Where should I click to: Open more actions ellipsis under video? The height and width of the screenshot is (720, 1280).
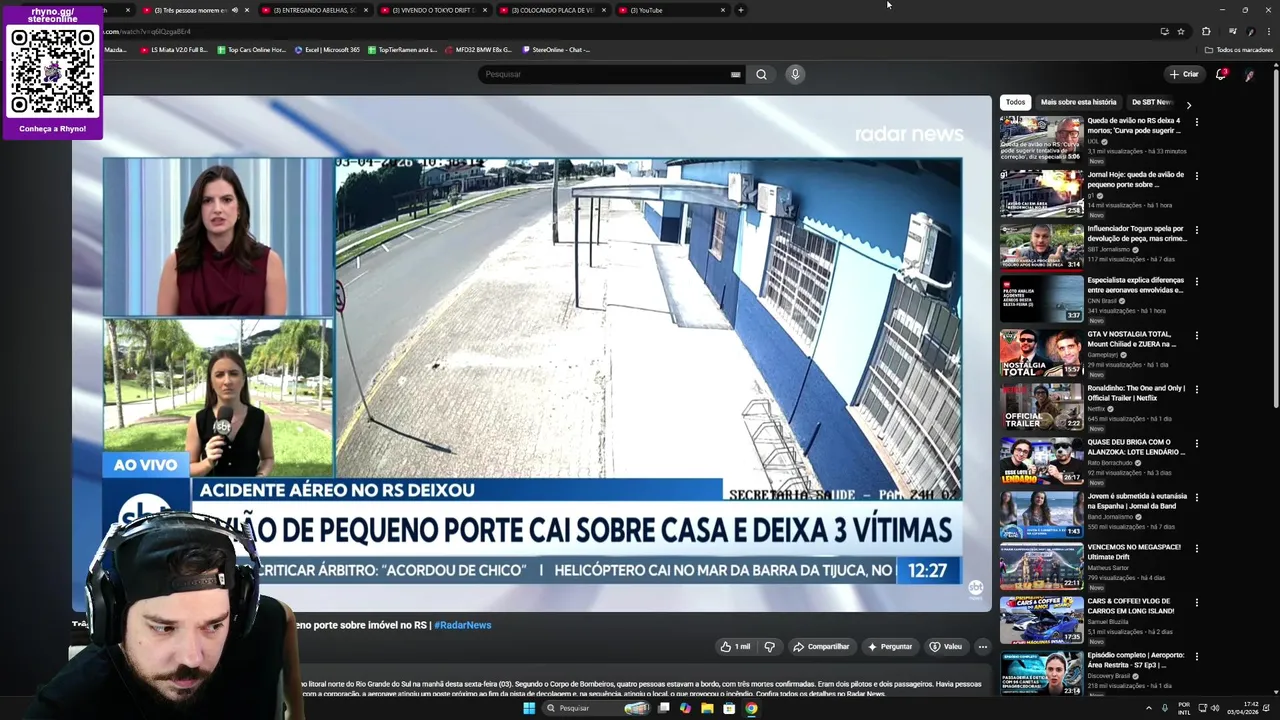click(x=982, y=647)
